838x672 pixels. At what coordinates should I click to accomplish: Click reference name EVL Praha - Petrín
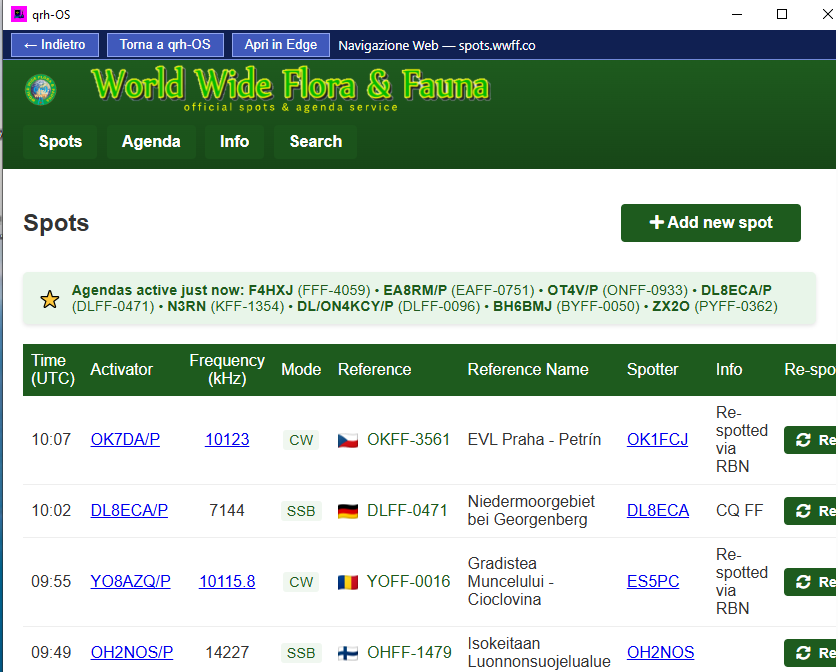534,439
